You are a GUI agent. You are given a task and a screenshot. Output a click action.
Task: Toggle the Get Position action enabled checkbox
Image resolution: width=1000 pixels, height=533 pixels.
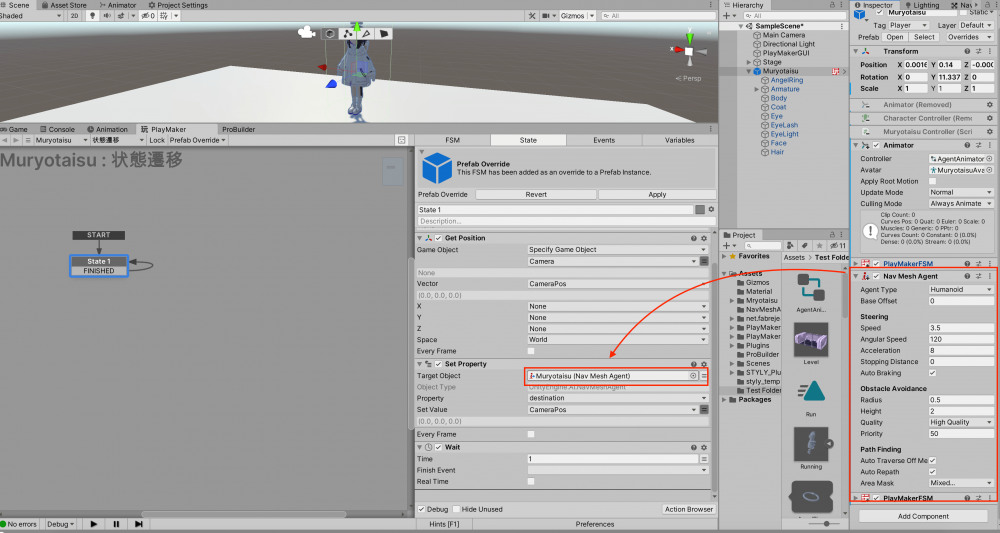coord(438,238)
